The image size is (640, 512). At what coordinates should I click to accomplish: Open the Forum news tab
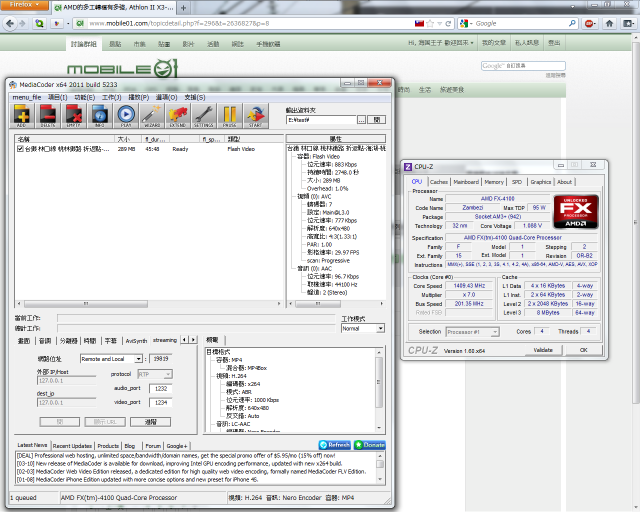[153, 446]
